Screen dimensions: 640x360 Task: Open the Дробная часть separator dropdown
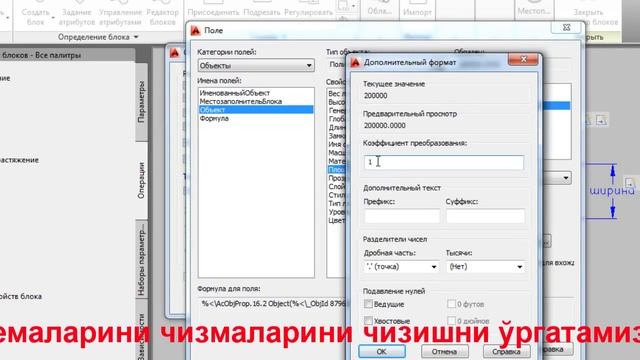pos(401,267)
